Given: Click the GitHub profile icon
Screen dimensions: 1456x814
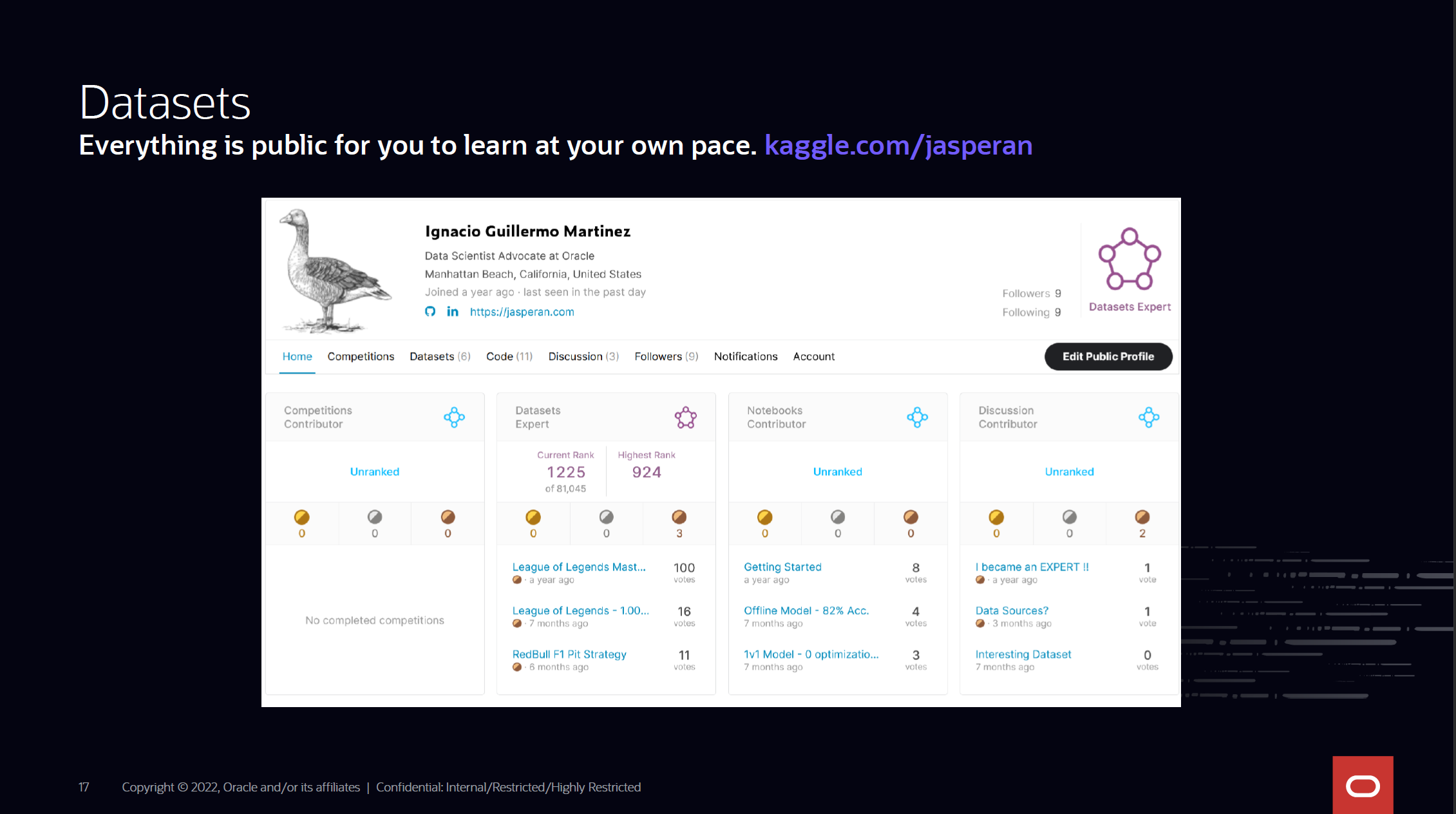Looking at the screenshot, I should click(430, 312).
